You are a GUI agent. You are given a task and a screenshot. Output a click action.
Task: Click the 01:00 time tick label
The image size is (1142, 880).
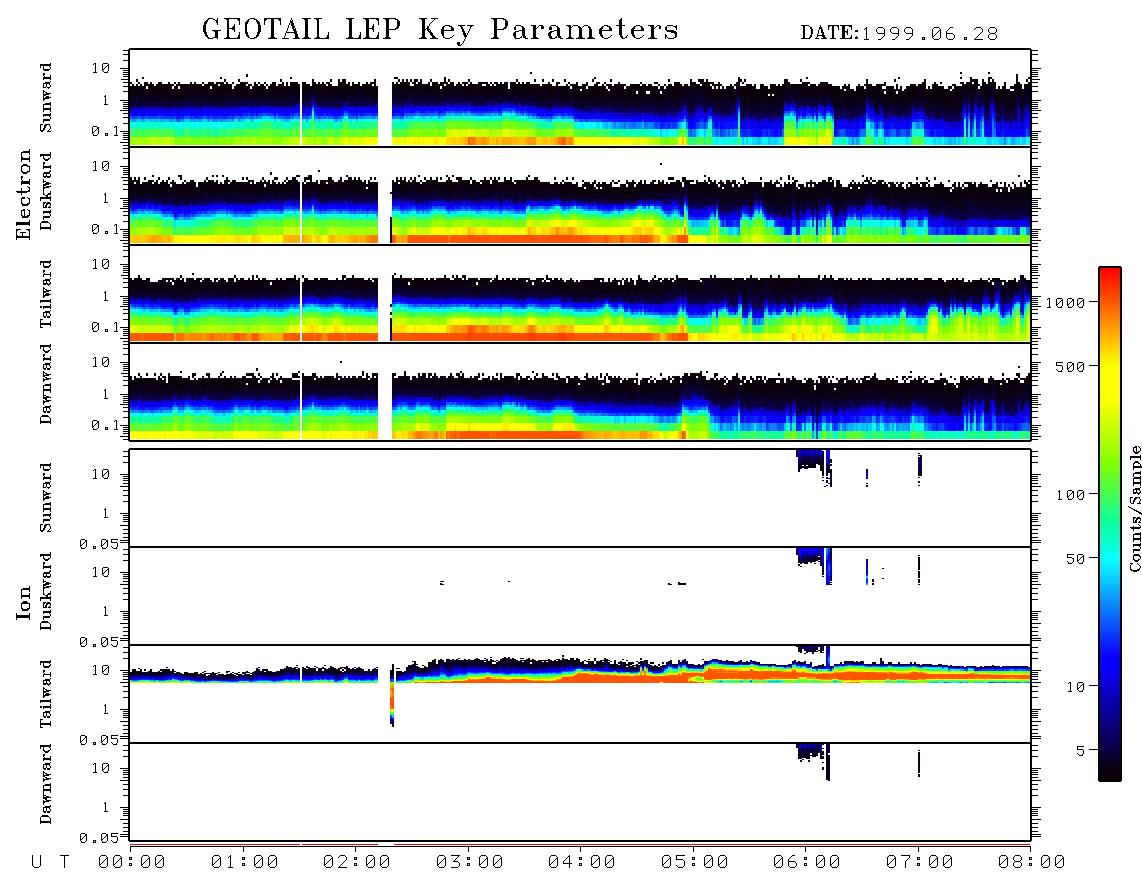245,863
